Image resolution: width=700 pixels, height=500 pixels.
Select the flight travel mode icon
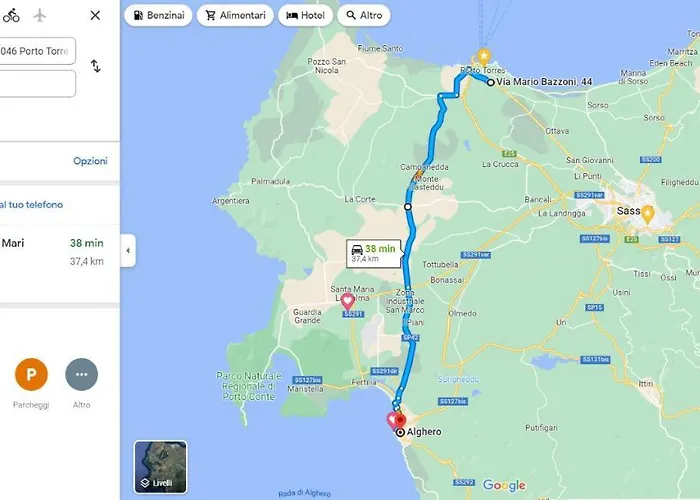[x=40, y=15]
